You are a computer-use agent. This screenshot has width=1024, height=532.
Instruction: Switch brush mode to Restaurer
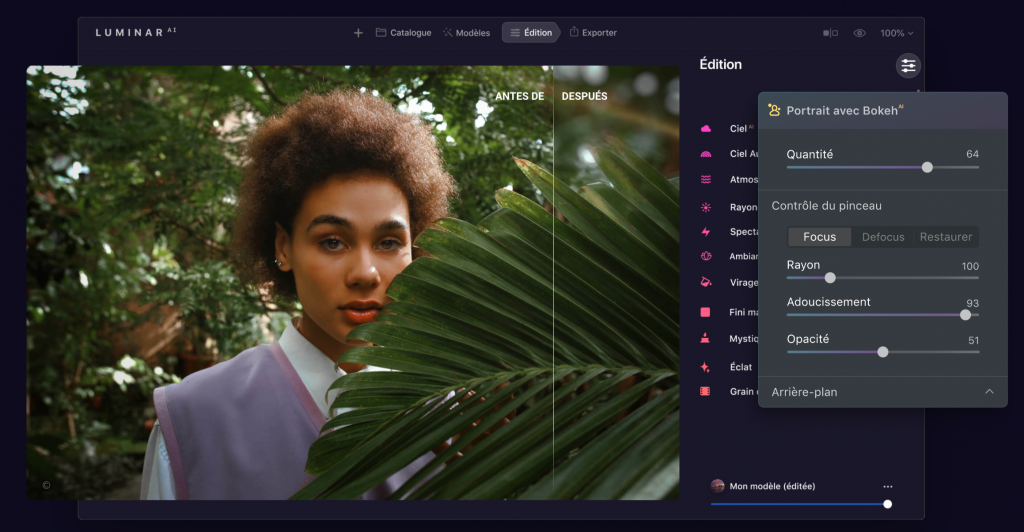click(x=945, y=237)
